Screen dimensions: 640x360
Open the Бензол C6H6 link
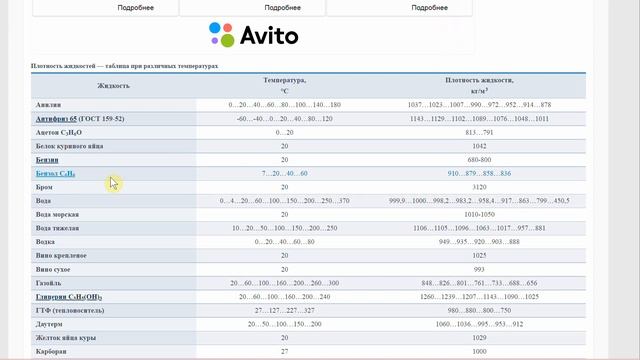pyautogui.click(x=55, y=173)
